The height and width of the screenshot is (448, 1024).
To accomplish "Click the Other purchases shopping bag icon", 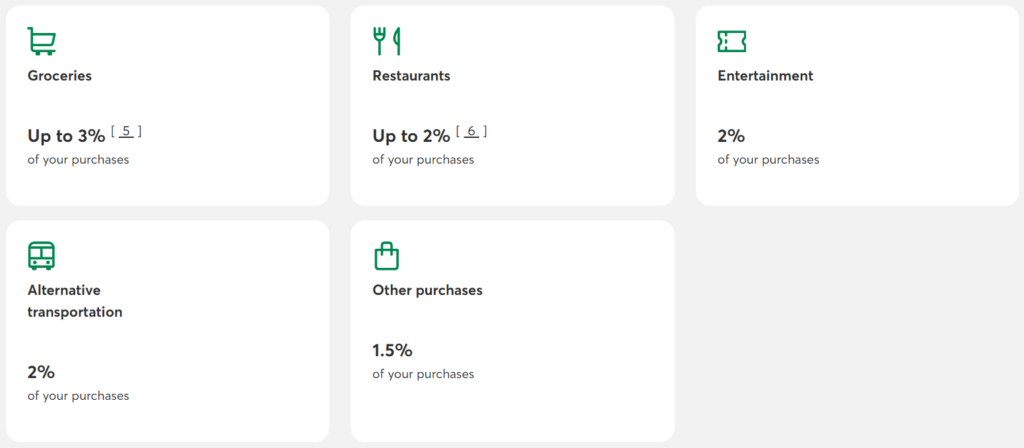I will pyautogui.click(x=386, y=256).
